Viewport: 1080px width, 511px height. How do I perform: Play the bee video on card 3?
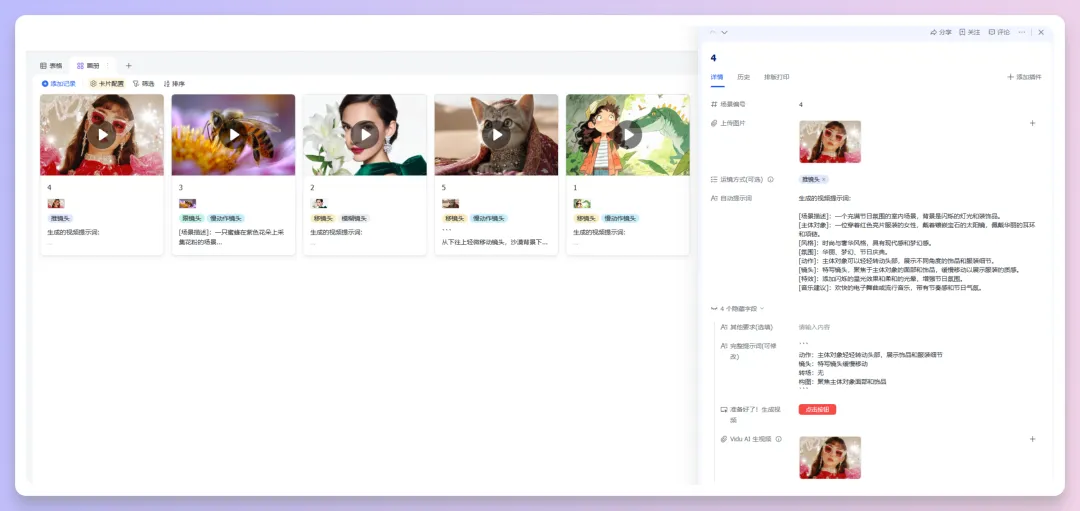233,135
